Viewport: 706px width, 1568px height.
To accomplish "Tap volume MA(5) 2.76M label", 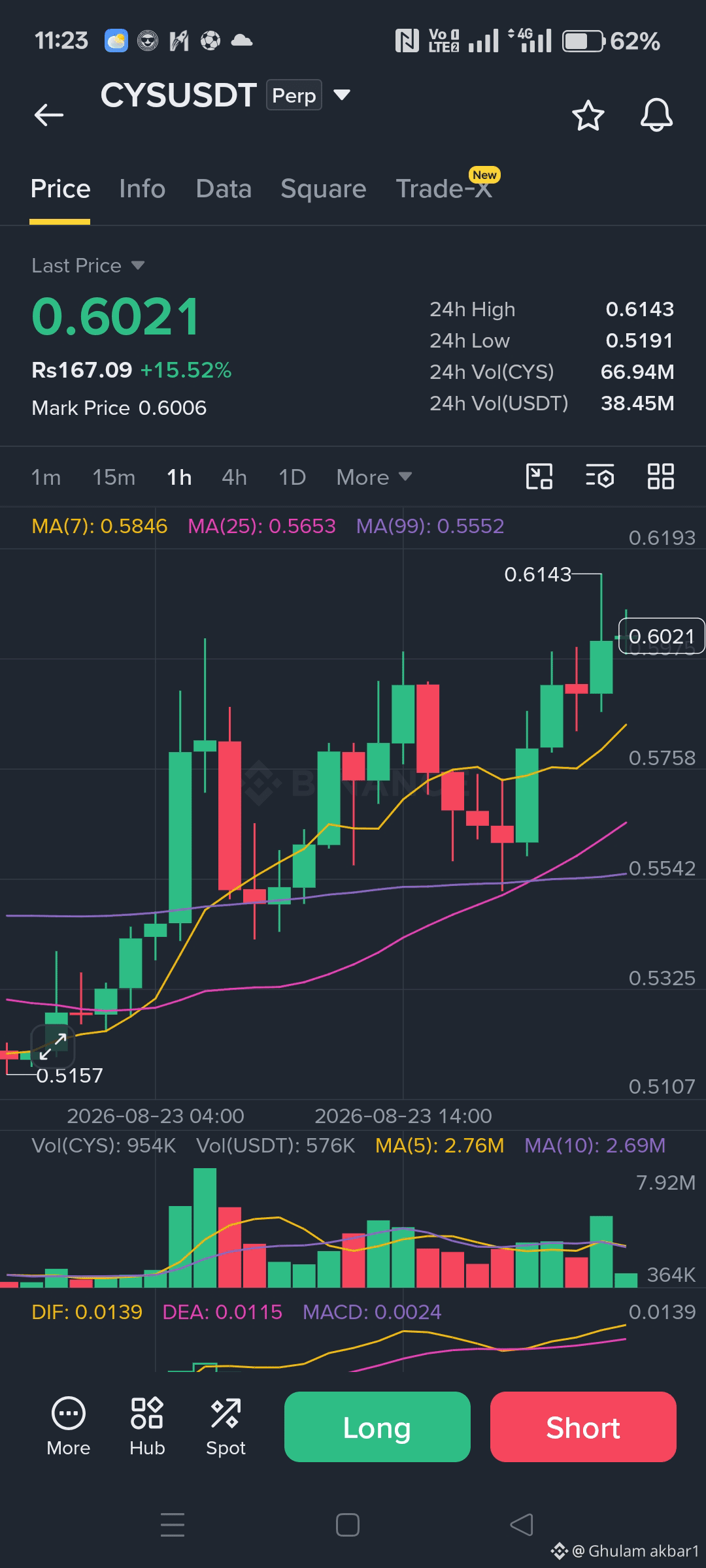I will 439,1145.
